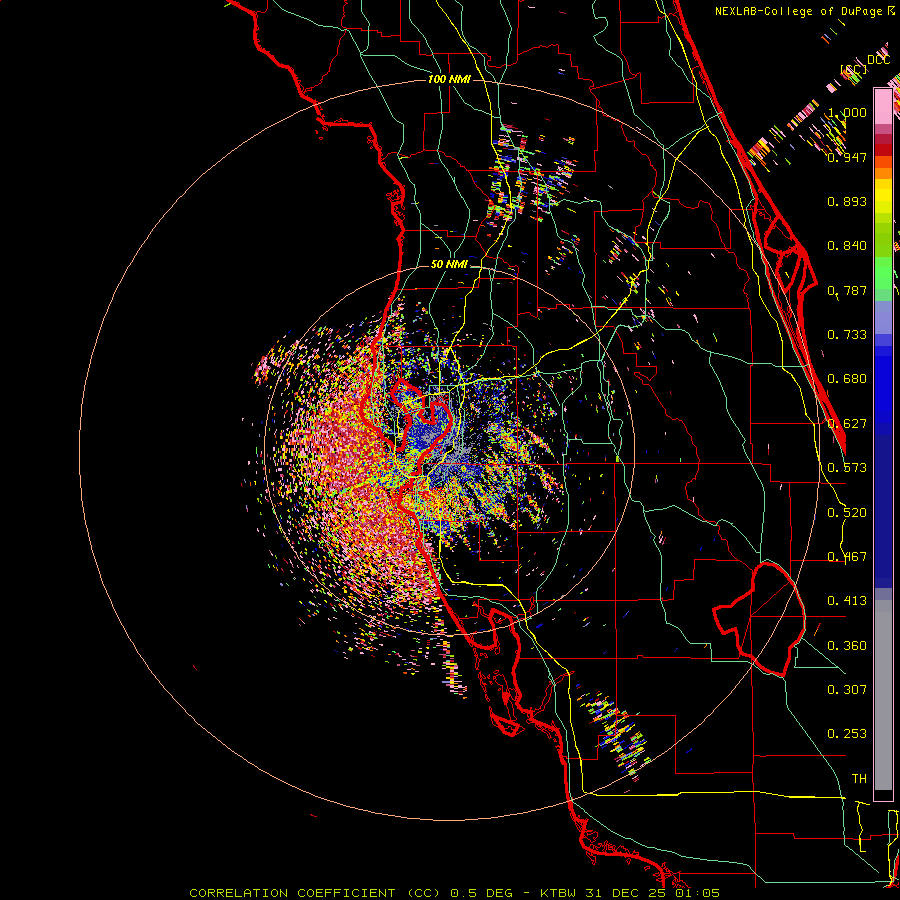
Task: Click the DCC label above the legend
Action: click(x=879, y=60)
